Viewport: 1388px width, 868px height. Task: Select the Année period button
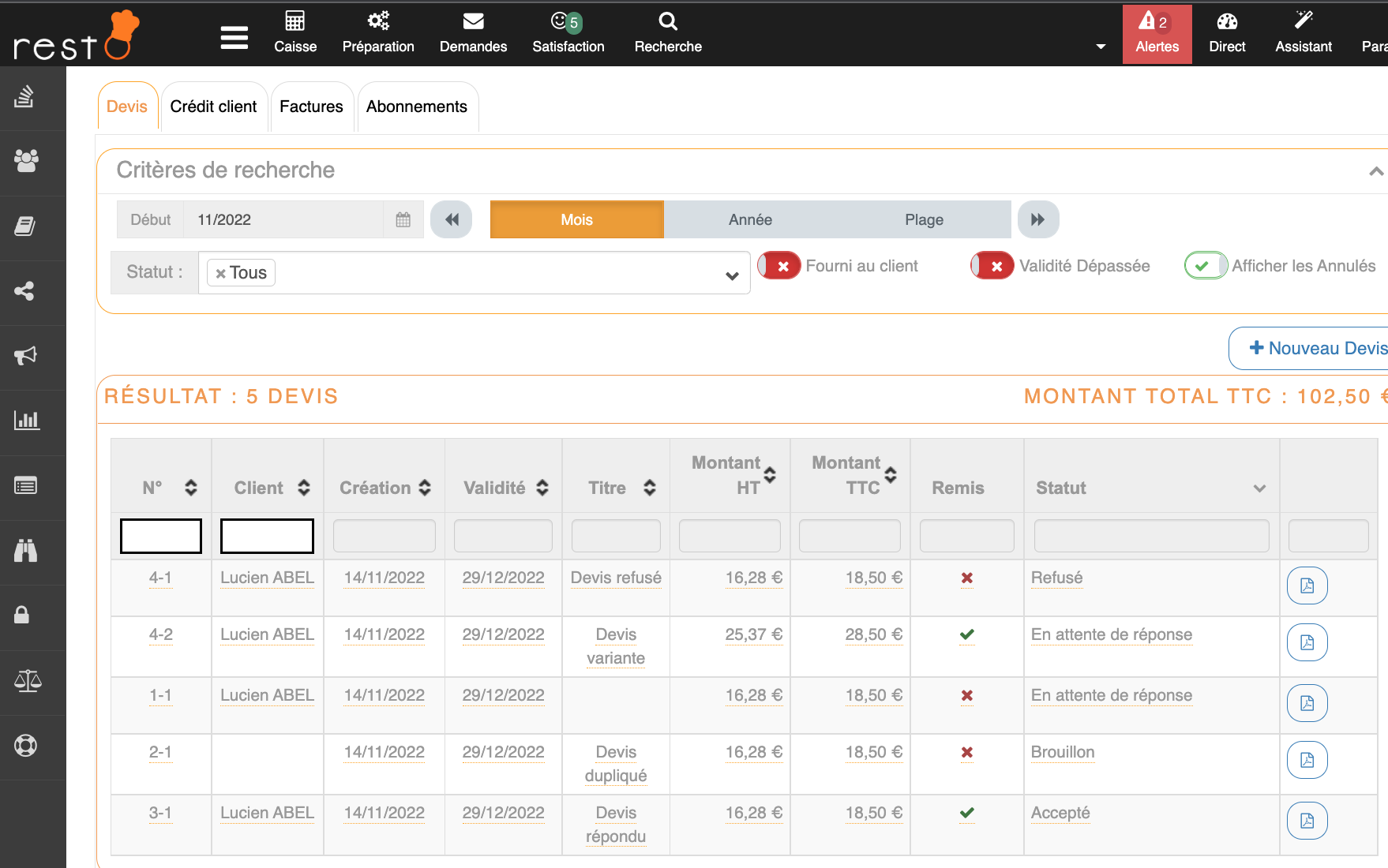750,220
